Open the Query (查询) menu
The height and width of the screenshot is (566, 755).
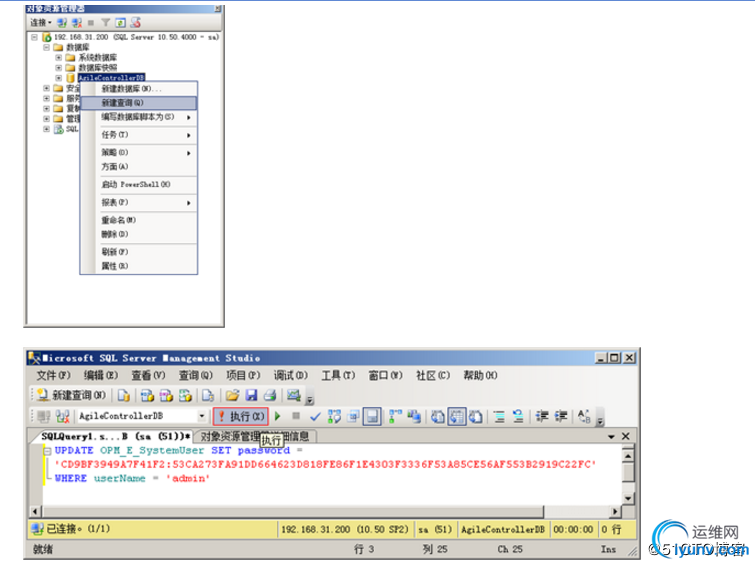click(195, 375)
